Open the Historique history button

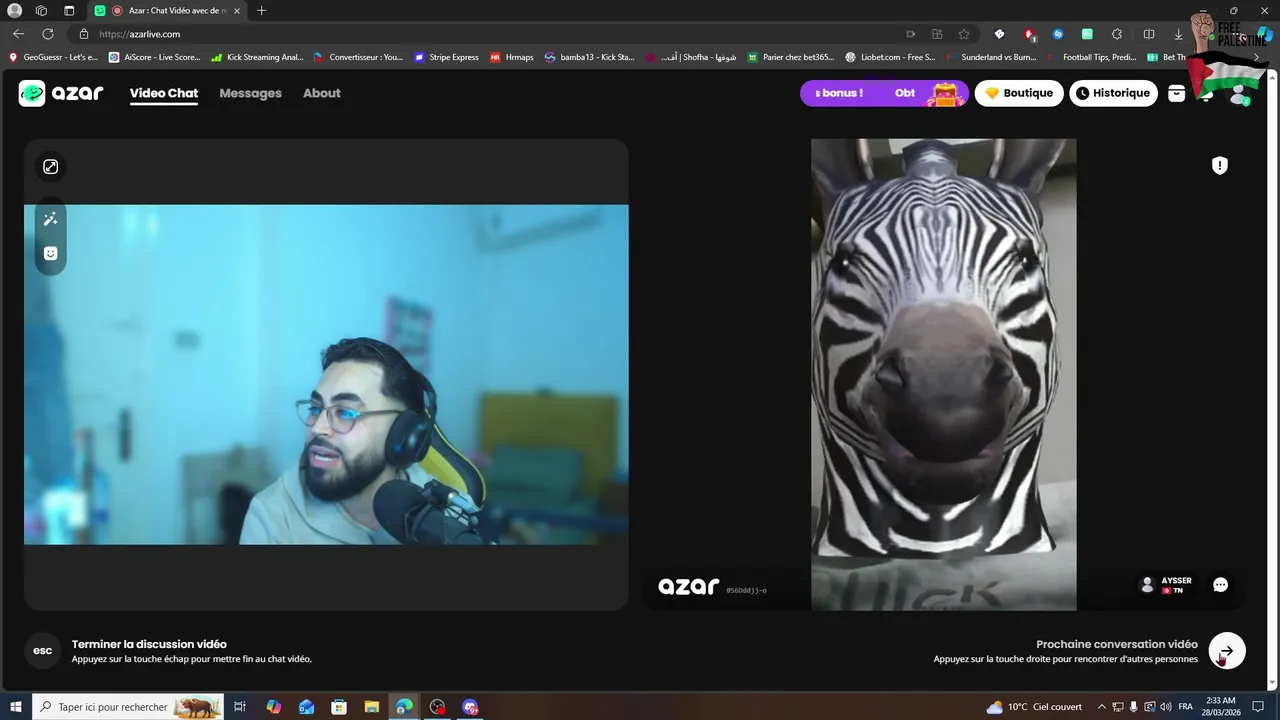(1113, 93)
